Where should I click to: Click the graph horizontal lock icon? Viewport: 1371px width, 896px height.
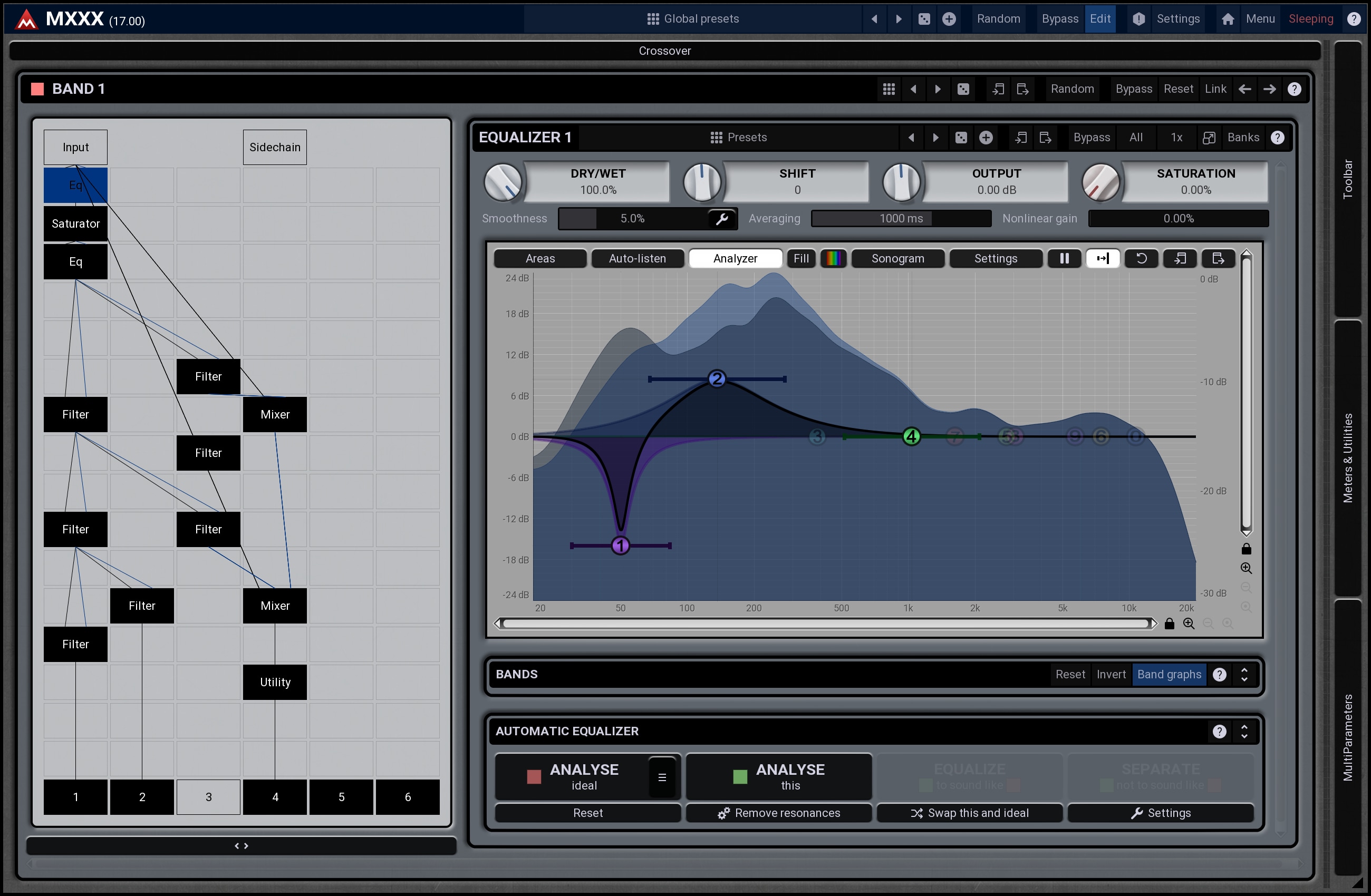[1170, 624]
